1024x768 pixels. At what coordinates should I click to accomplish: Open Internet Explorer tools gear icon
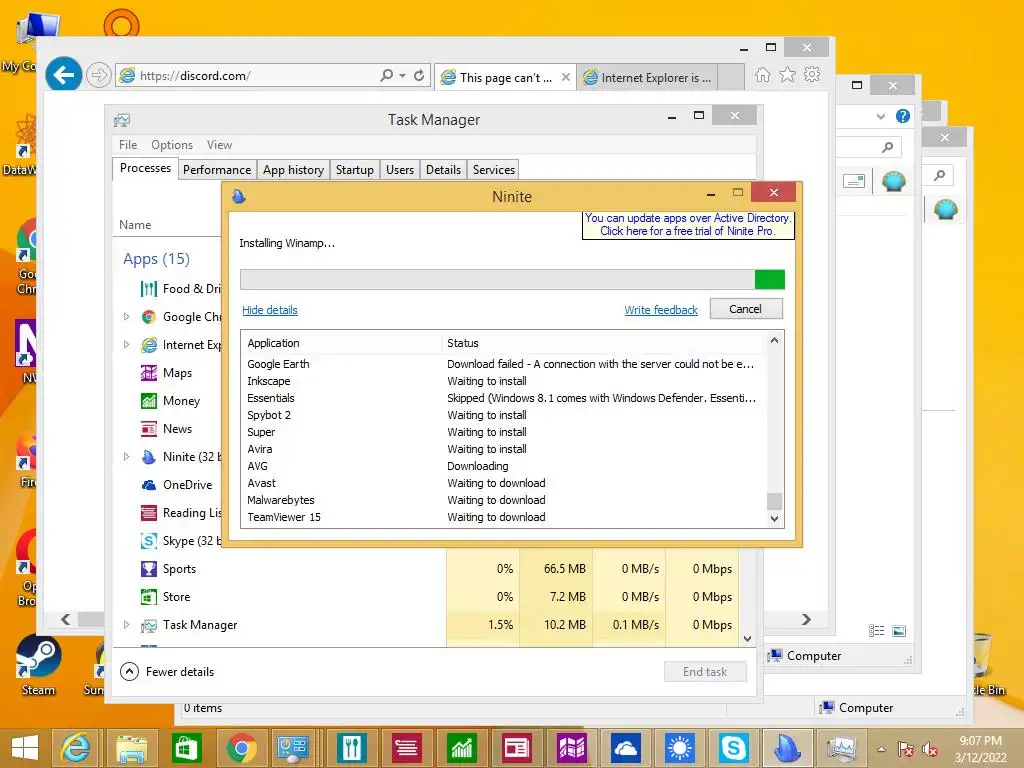click(812, 75)
